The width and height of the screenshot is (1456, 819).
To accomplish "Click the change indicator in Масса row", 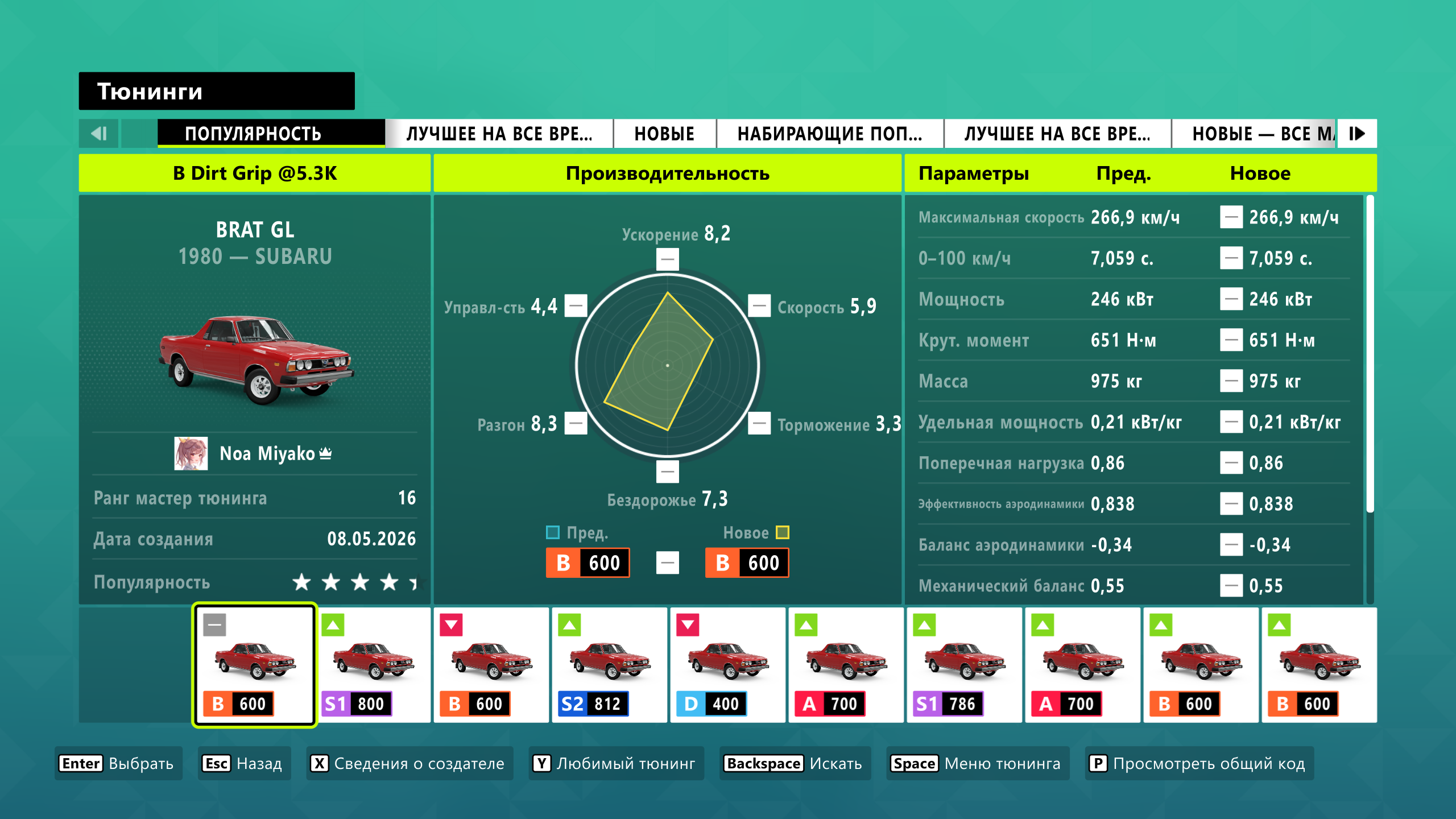I will click(x=1231, y=381).
